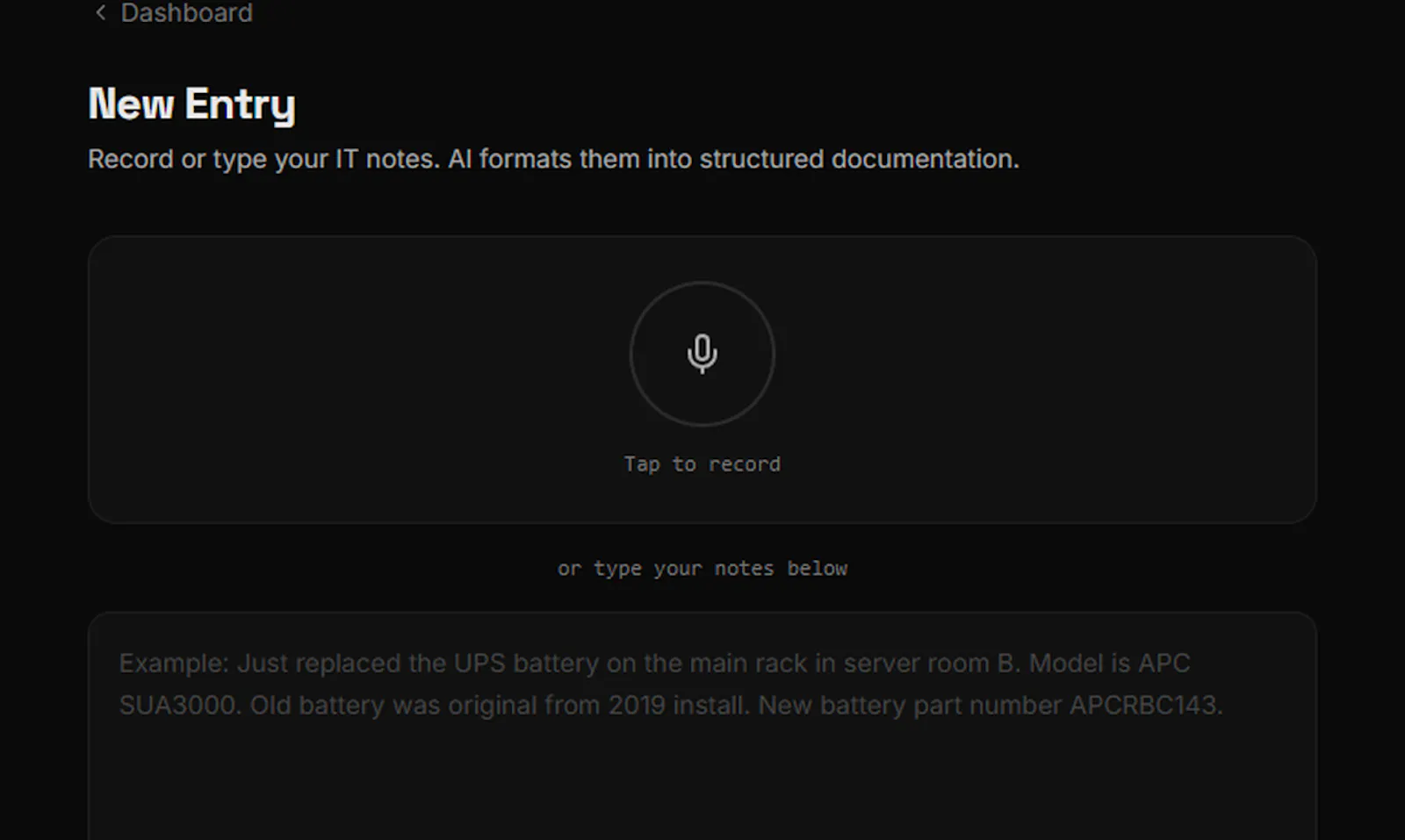This screenshot has height=840, width=1405.
Task: Click the word "Dashboard" in the breadcrumb
Action: 186,13
